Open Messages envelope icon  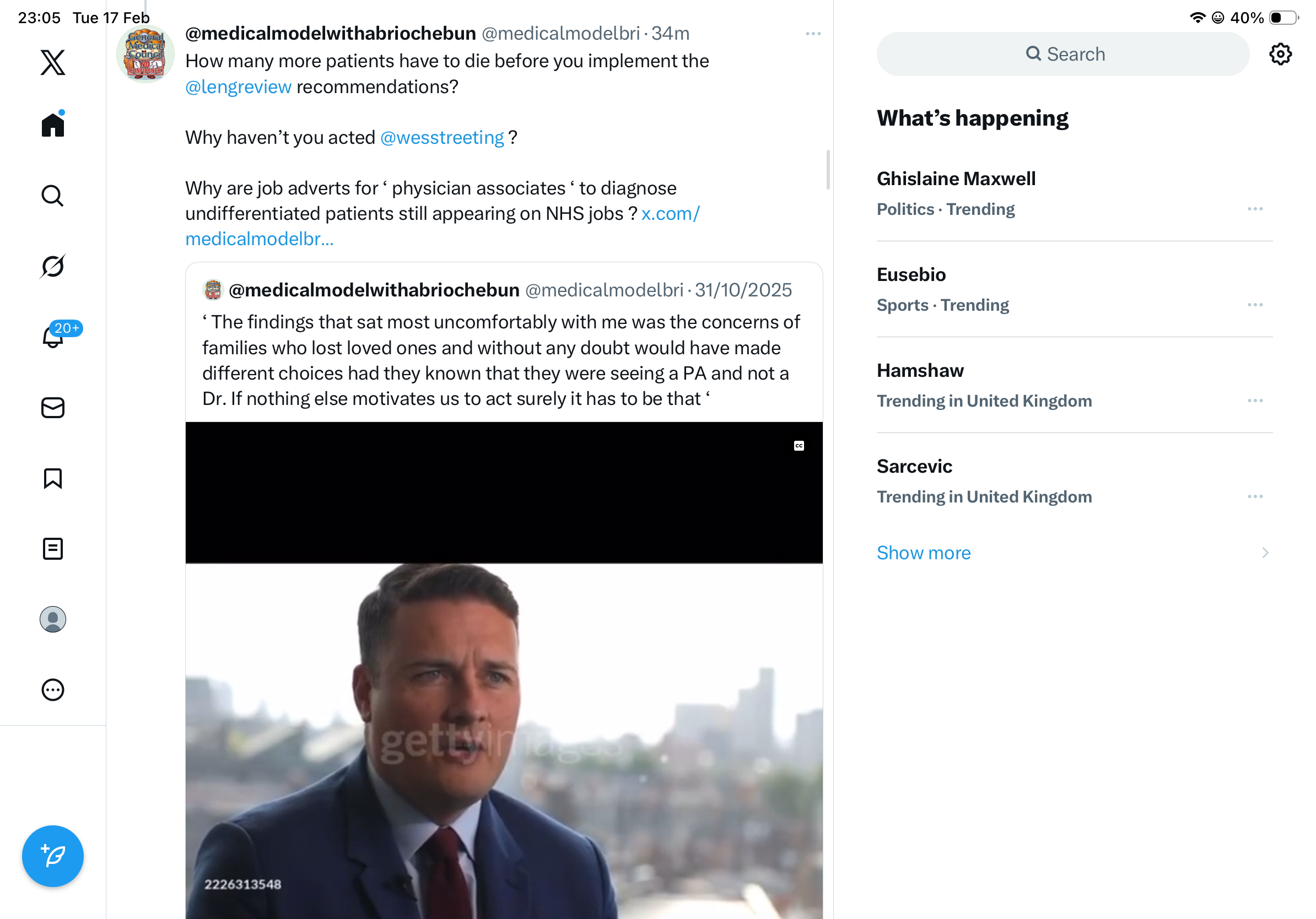click(53, 408)
